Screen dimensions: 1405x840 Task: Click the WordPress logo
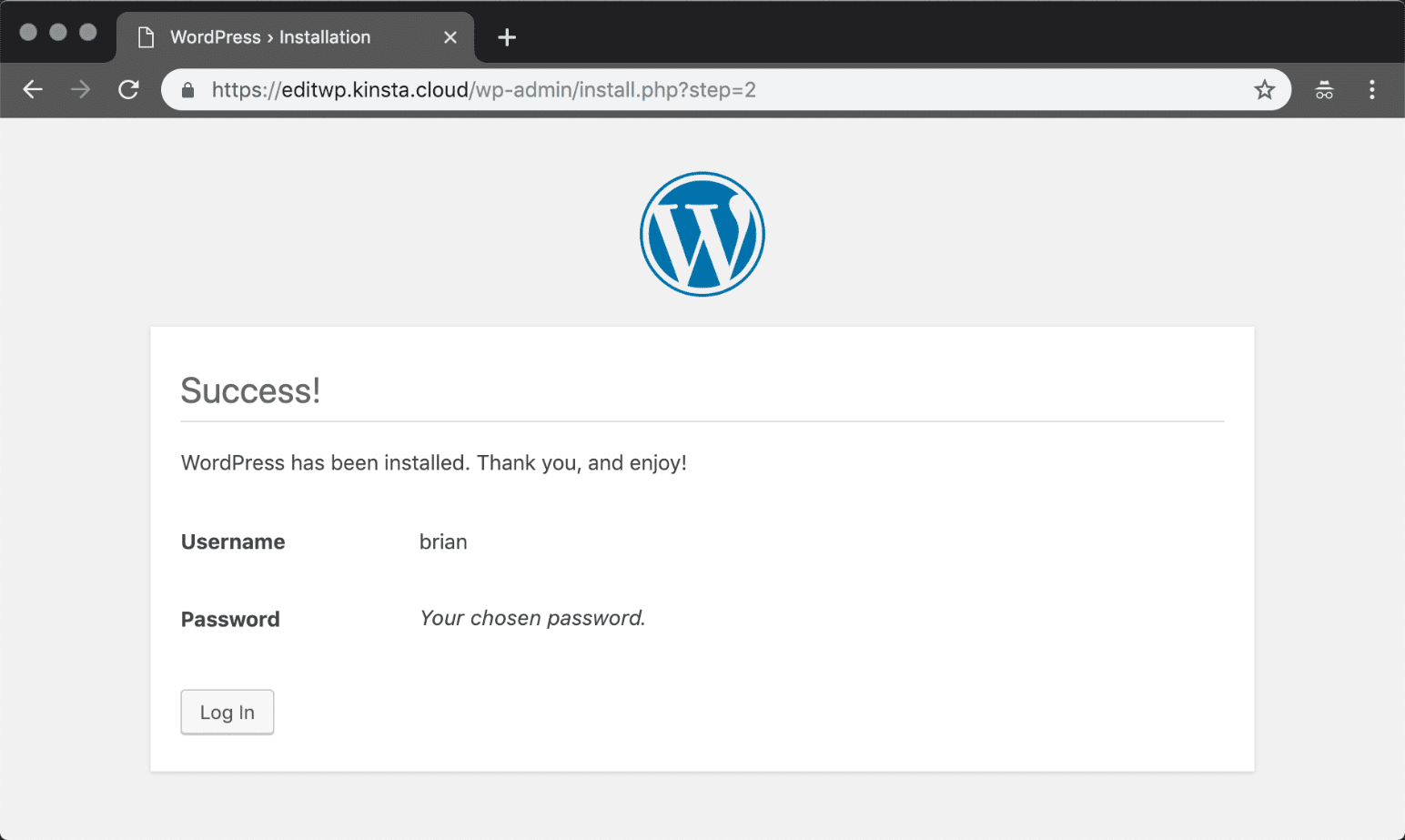coord(702,233)
